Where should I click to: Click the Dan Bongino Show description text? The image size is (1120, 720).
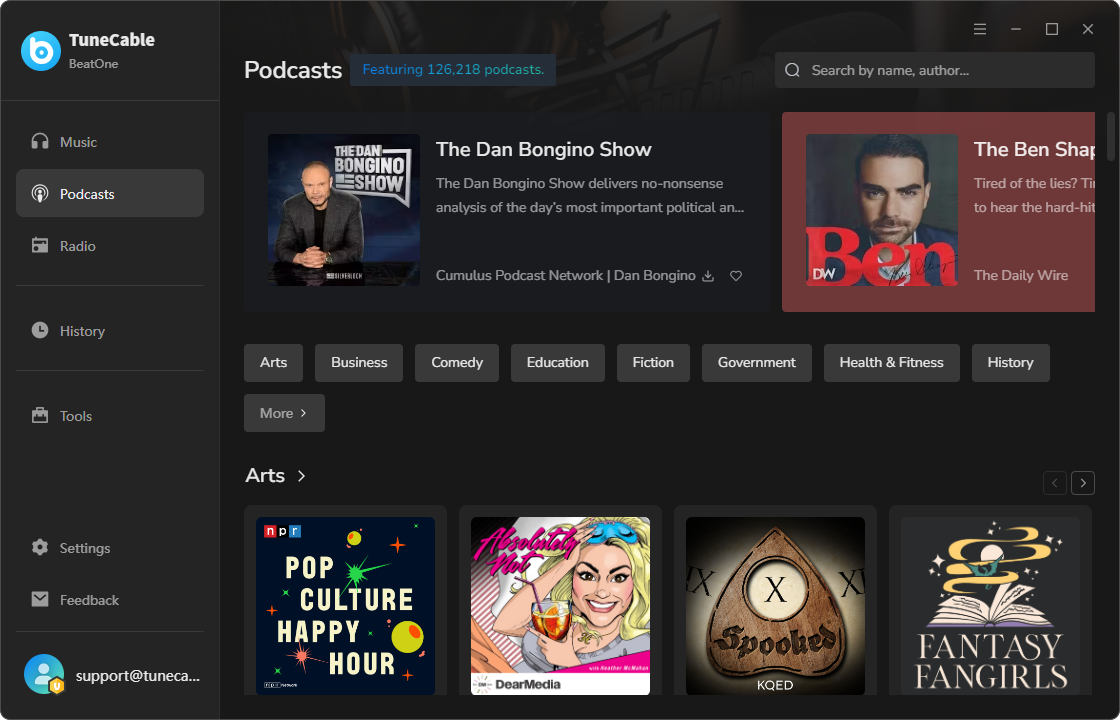point(590,196)
